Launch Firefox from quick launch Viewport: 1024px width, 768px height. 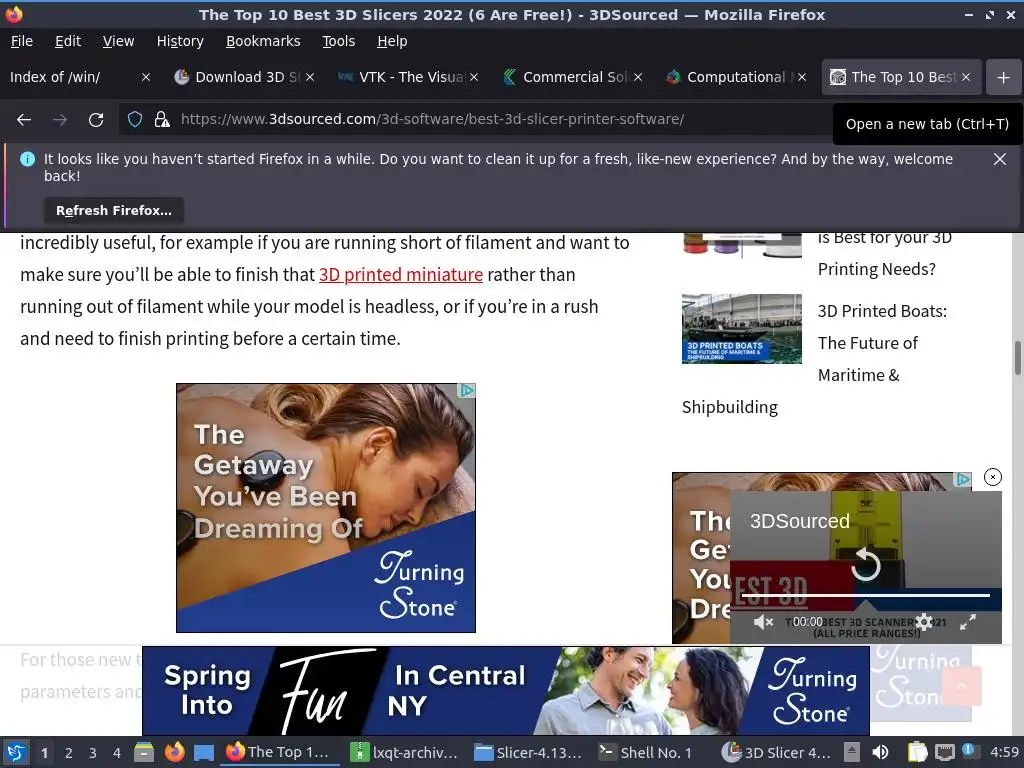click(174, 753)
